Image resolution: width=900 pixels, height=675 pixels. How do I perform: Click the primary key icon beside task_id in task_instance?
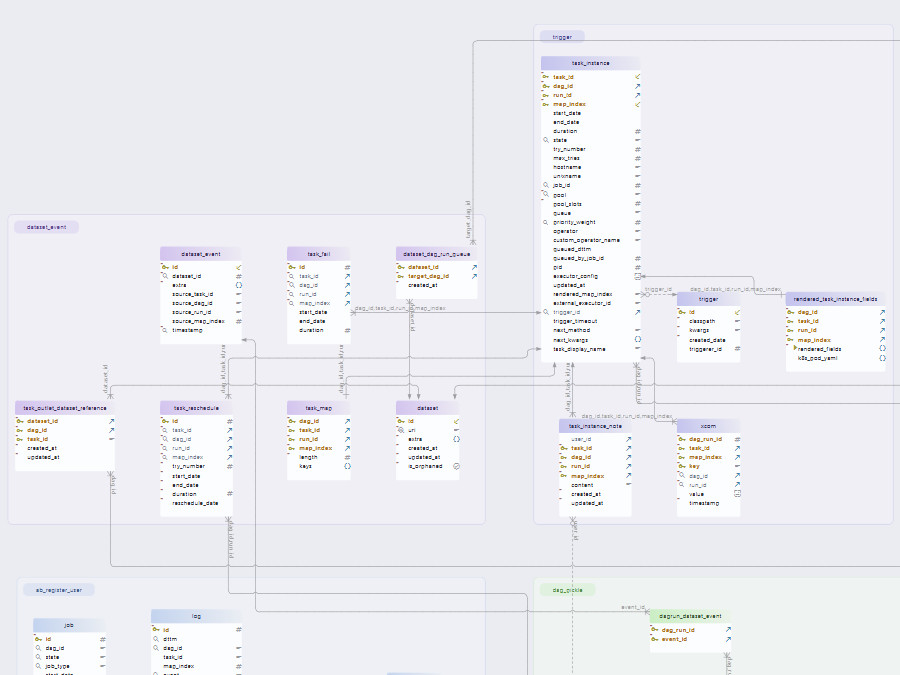(x=546, y=76)
